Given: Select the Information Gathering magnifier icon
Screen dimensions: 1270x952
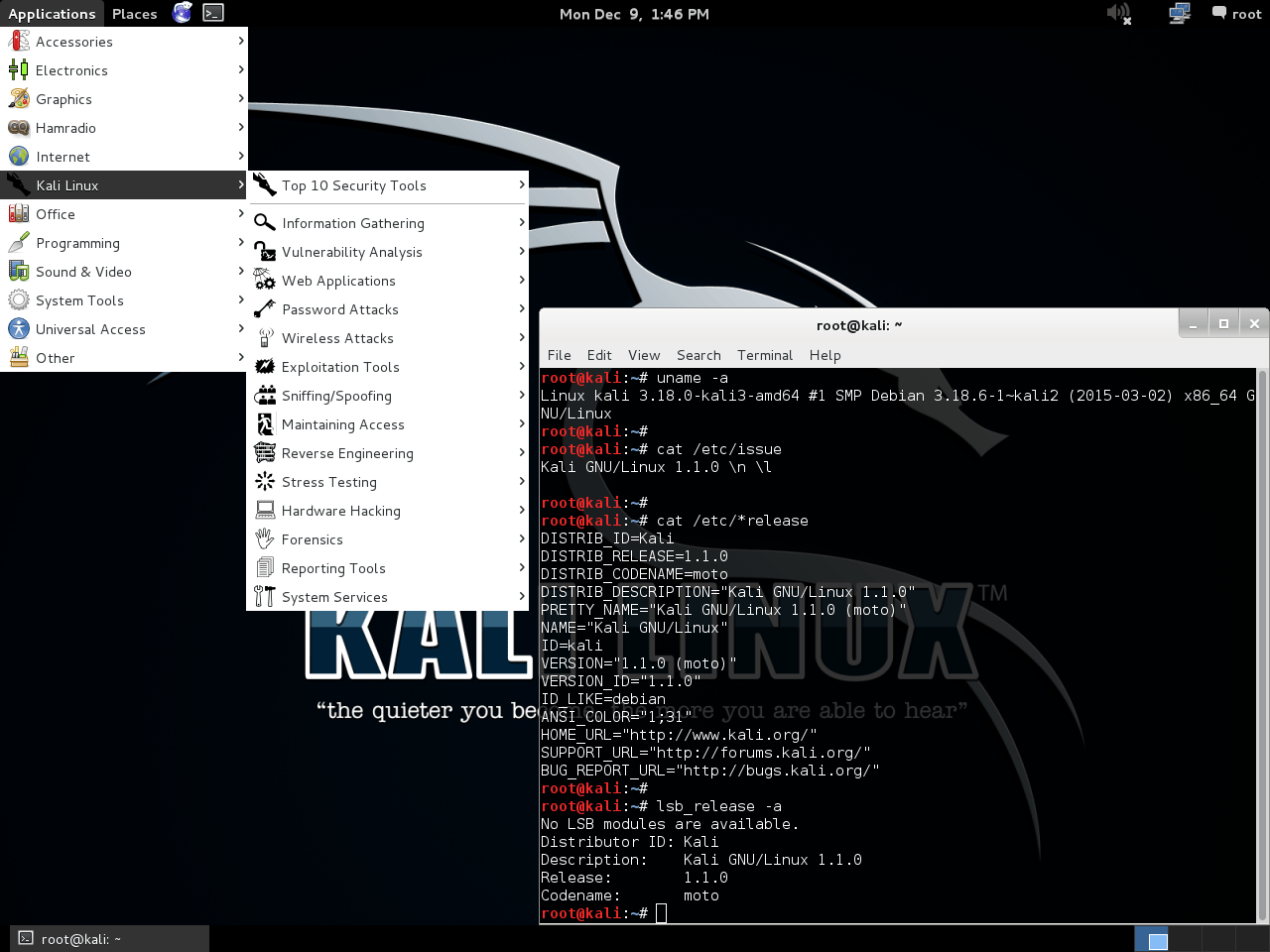Looking at the screenshot, I should pyautogui.click(x=264, y=222).
